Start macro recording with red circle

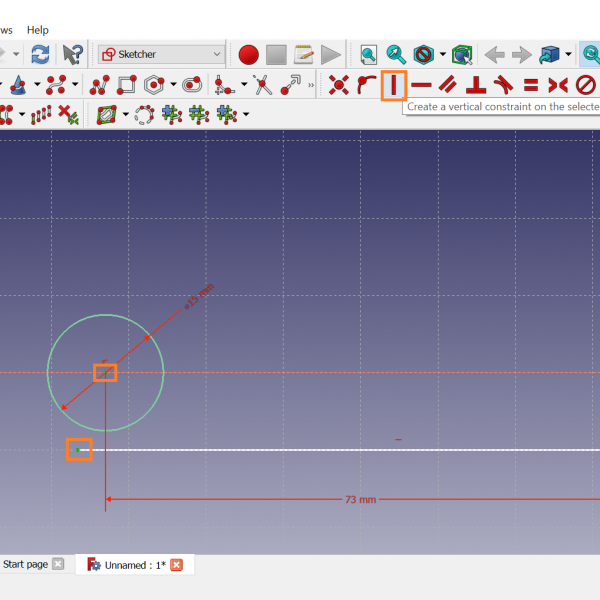248,54
